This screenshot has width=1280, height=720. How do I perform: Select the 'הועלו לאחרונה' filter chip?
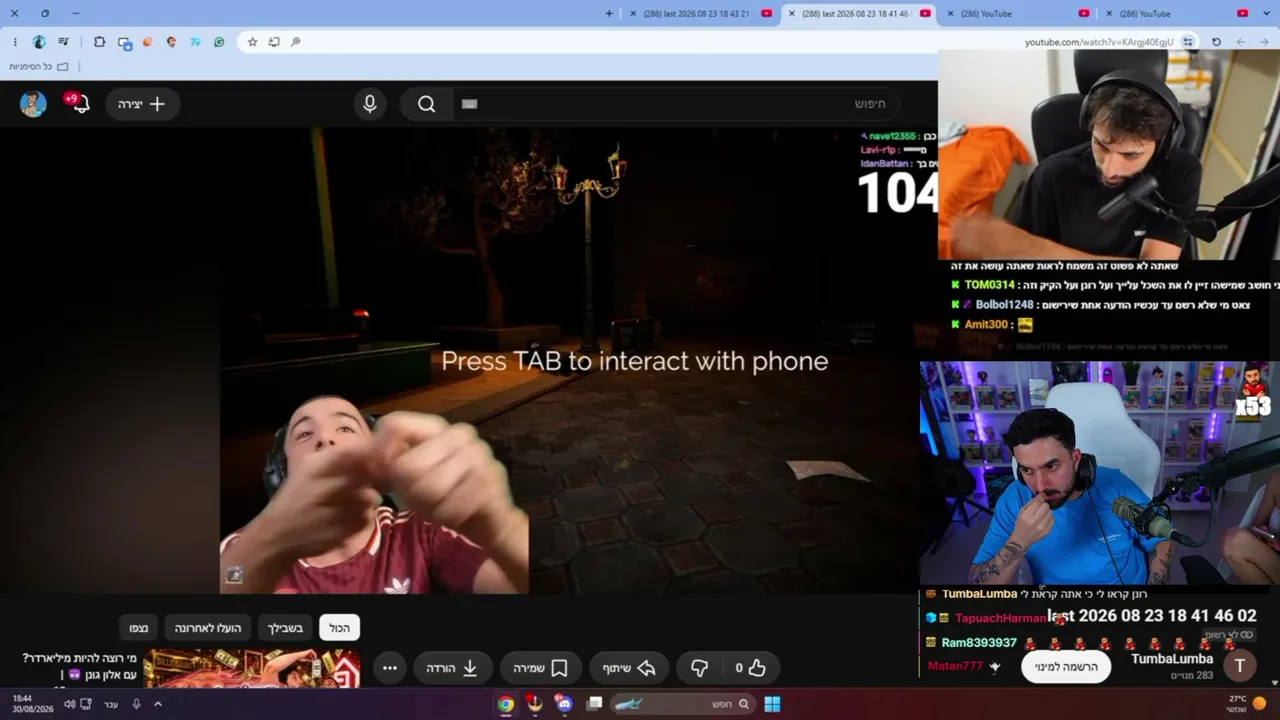point(208,628)
